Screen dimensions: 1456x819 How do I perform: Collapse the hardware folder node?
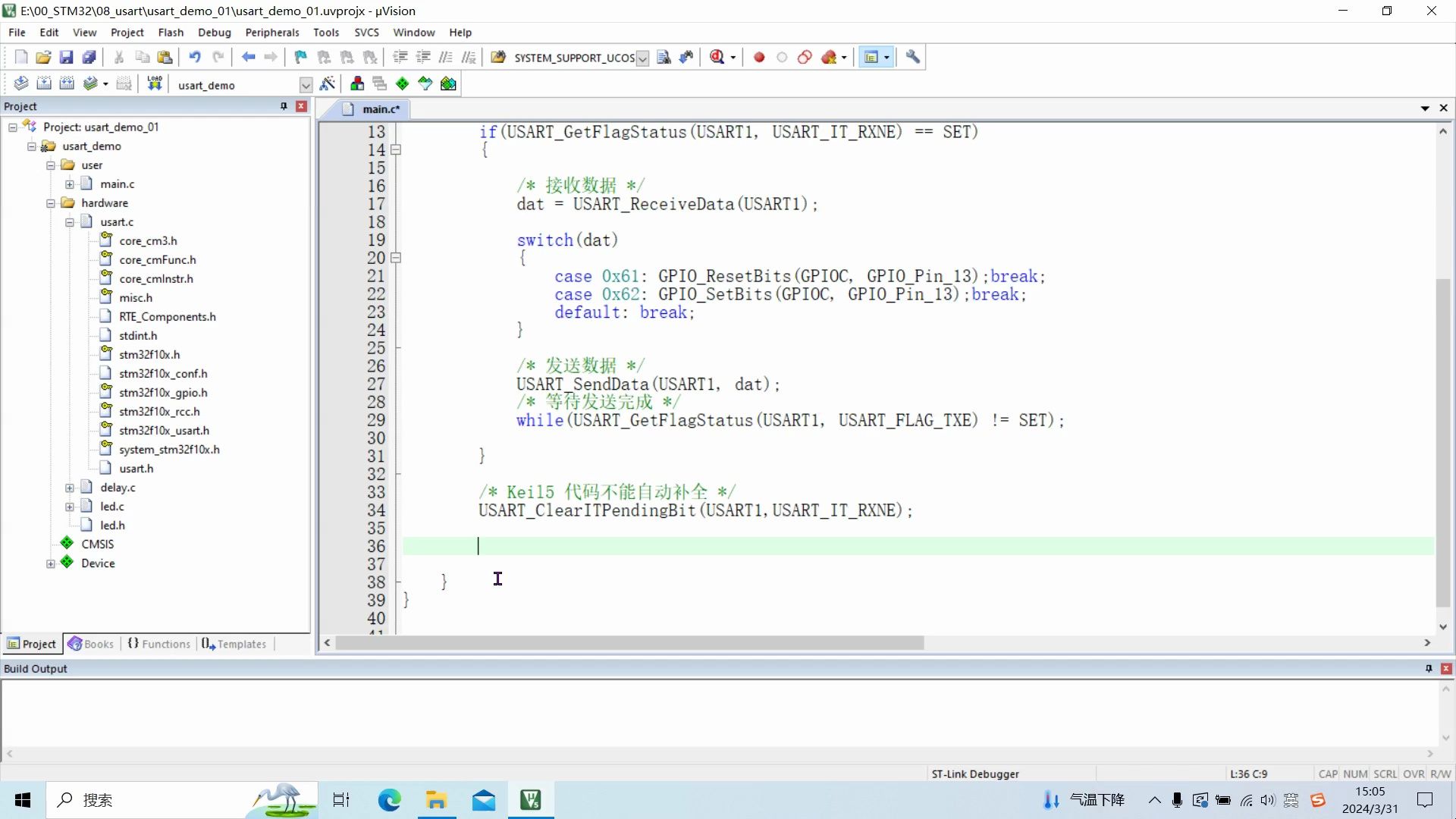51,203
